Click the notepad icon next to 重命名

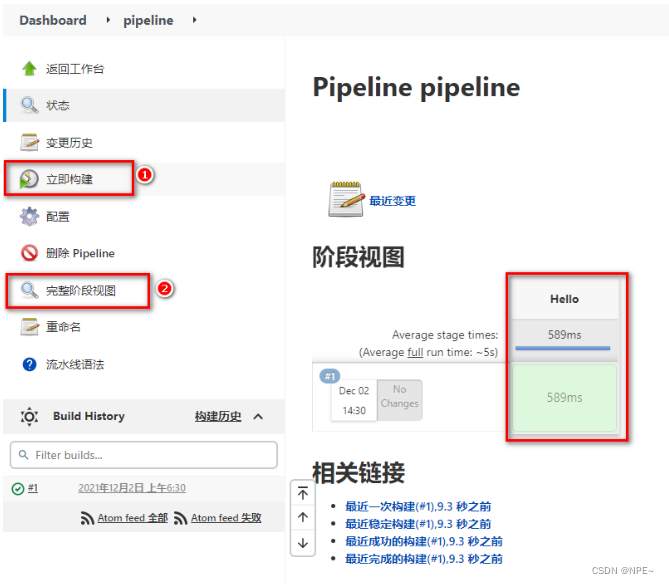tap(29, 327)
